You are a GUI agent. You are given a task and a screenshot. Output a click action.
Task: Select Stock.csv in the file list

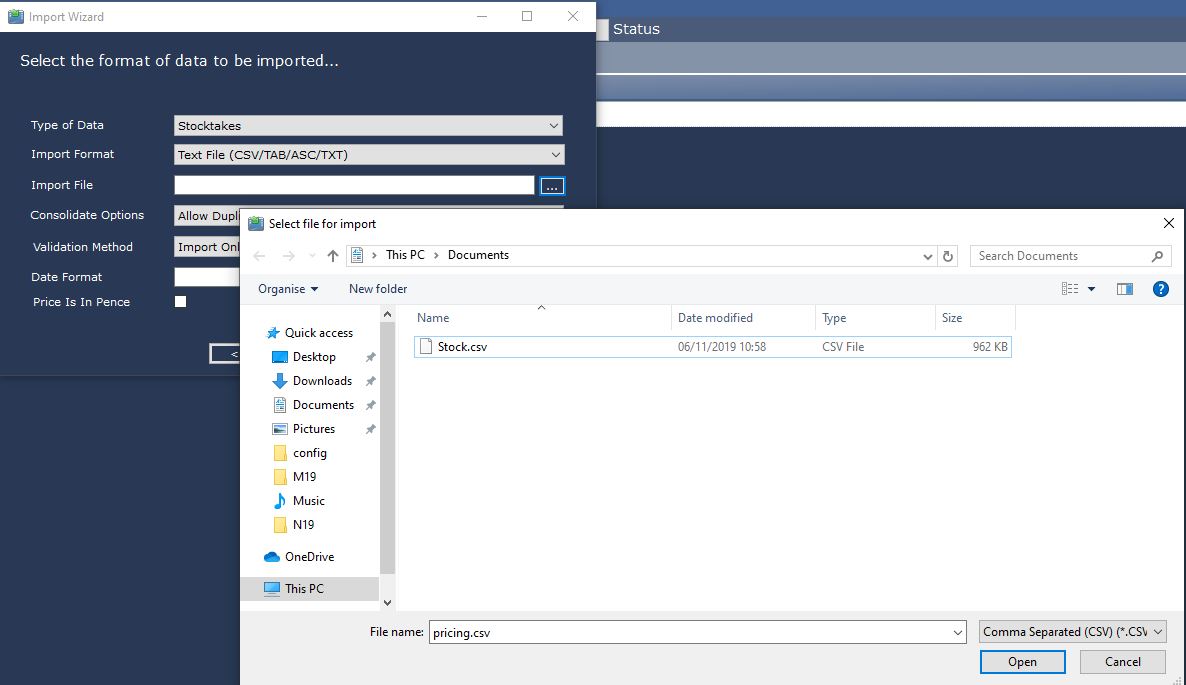pyautogui.click(x=713, y=346)
